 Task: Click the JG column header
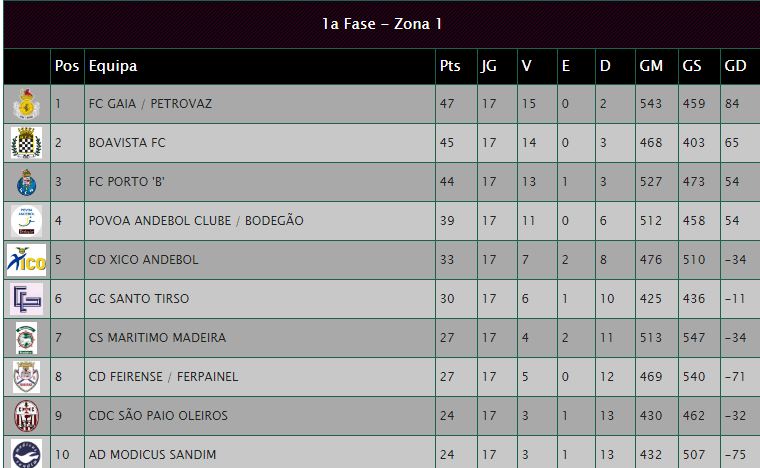489,66
